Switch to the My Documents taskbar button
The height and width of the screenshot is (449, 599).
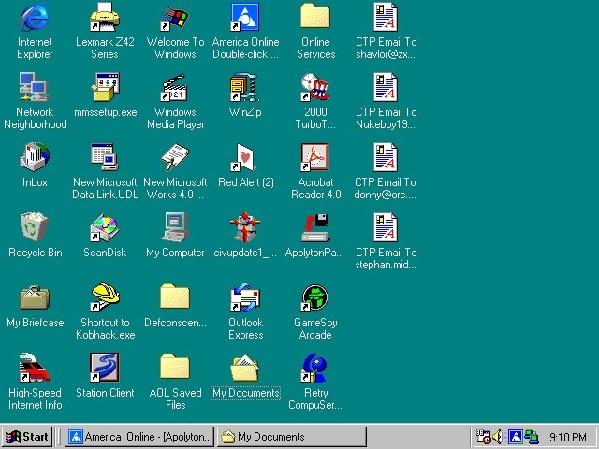(x=292, y=436)
